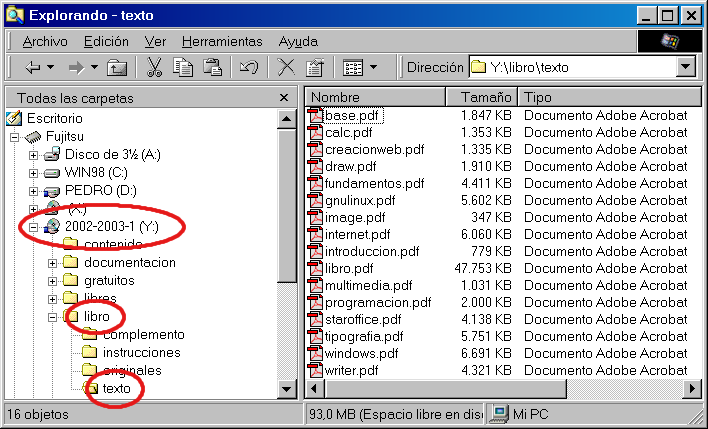Open Properties from the toolbar icon
The image size is (708, 429).
[x=315, y=67]
